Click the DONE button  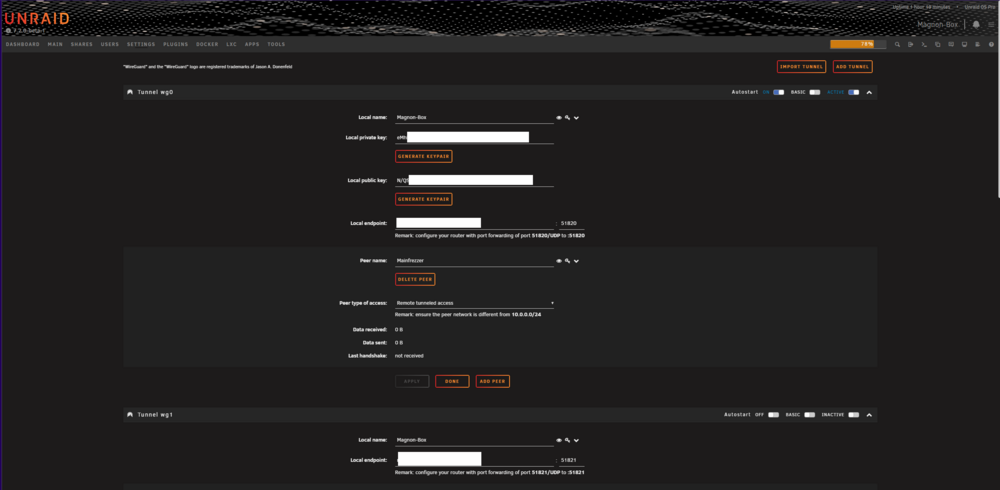pos(452,381)
